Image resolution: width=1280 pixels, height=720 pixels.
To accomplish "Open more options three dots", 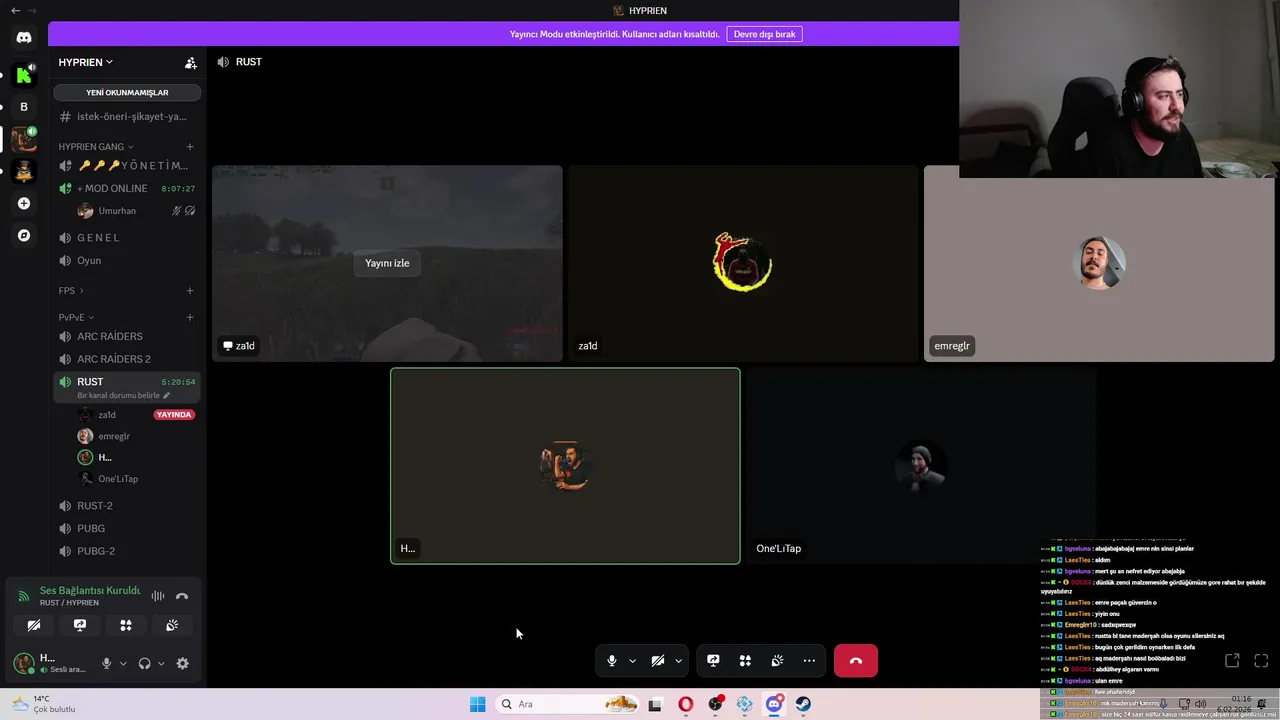I will tap(809, 661).
